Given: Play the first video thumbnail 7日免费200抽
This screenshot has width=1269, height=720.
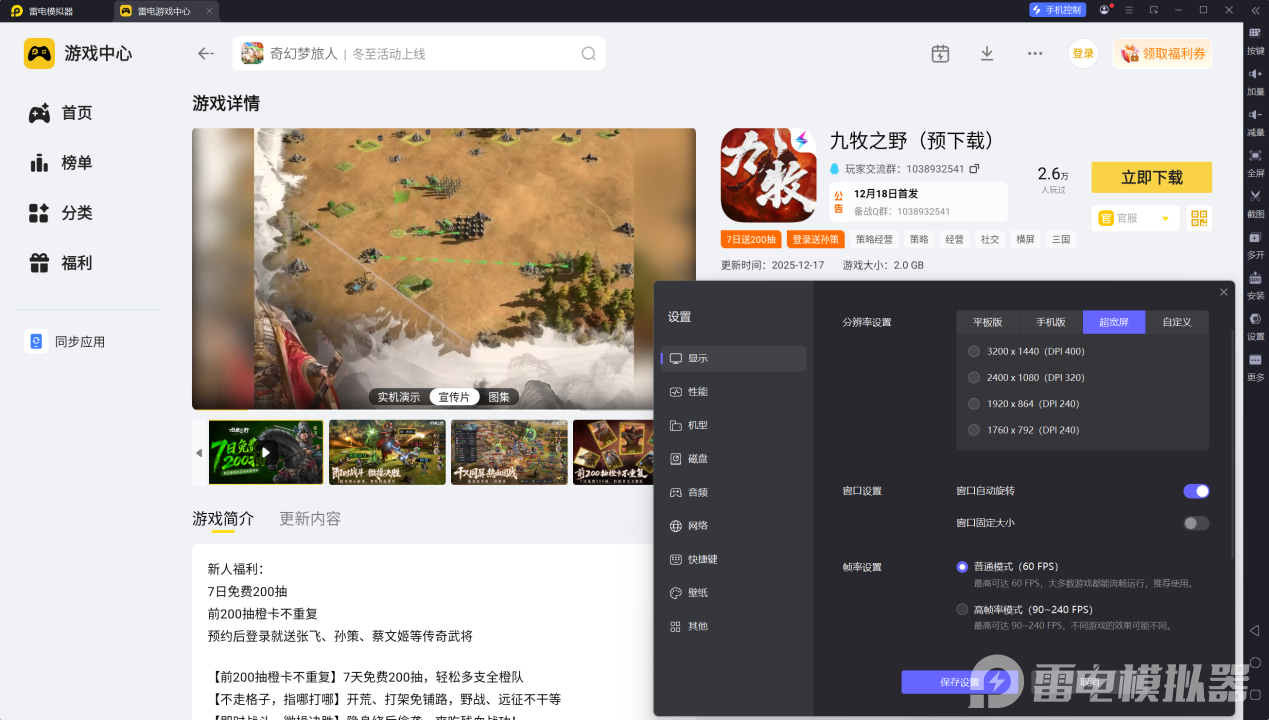Looking at the screenshot, I should [x=266, y=453].
